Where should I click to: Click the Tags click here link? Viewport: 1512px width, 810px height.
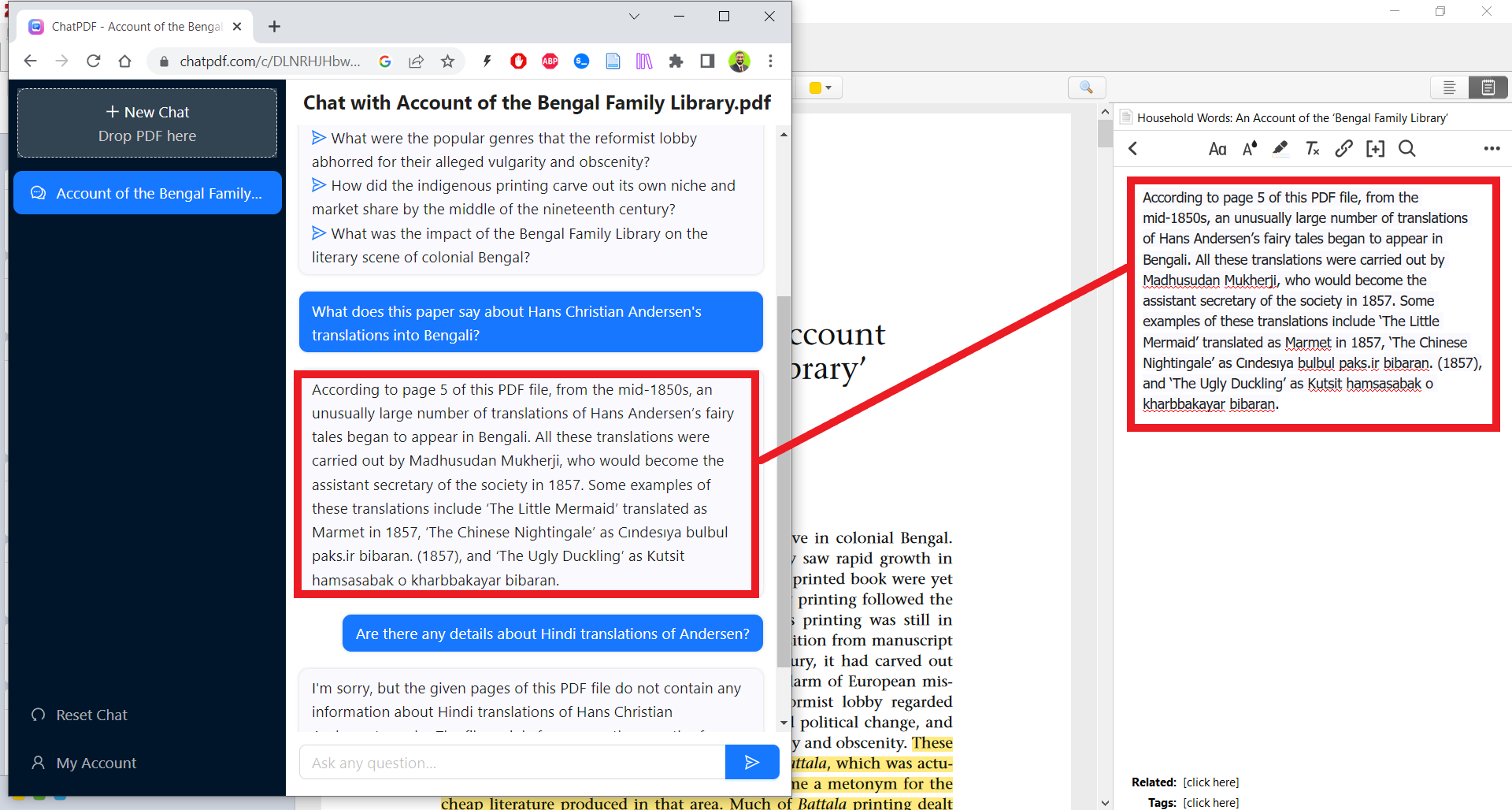(1211, 803)
